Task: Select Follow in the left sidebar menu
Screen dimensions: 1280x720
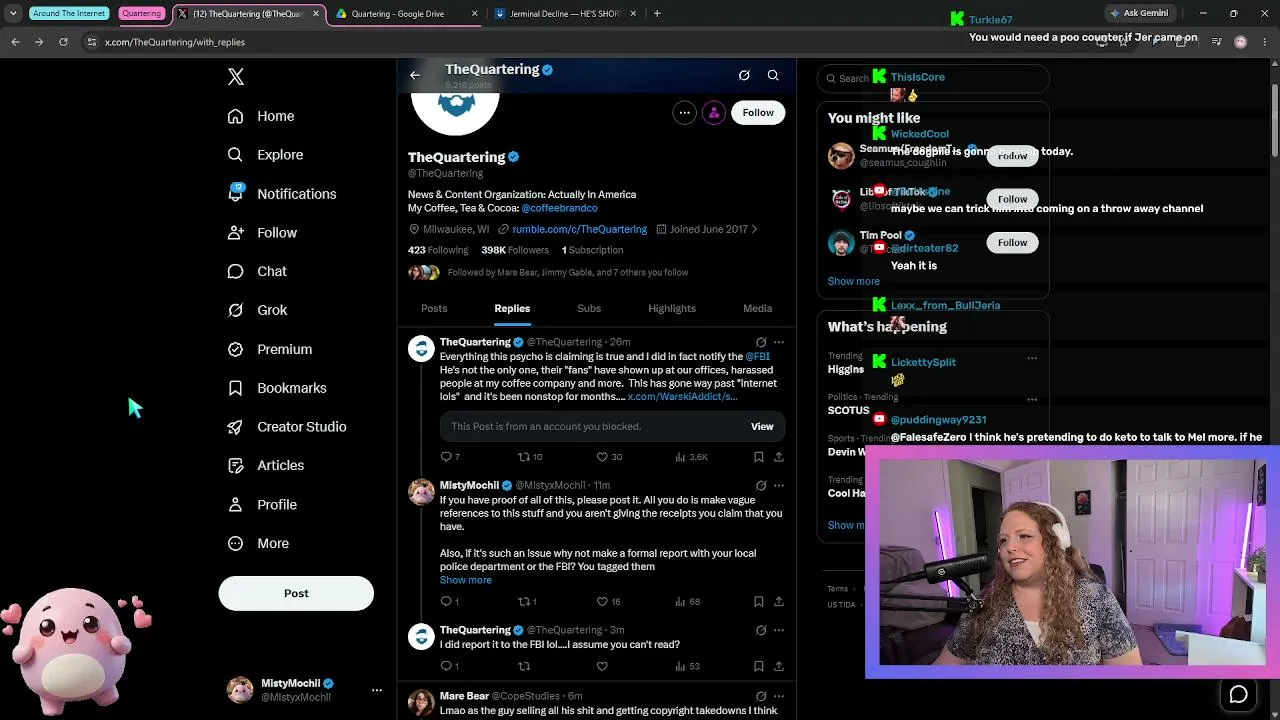Action: coord(262,233)
